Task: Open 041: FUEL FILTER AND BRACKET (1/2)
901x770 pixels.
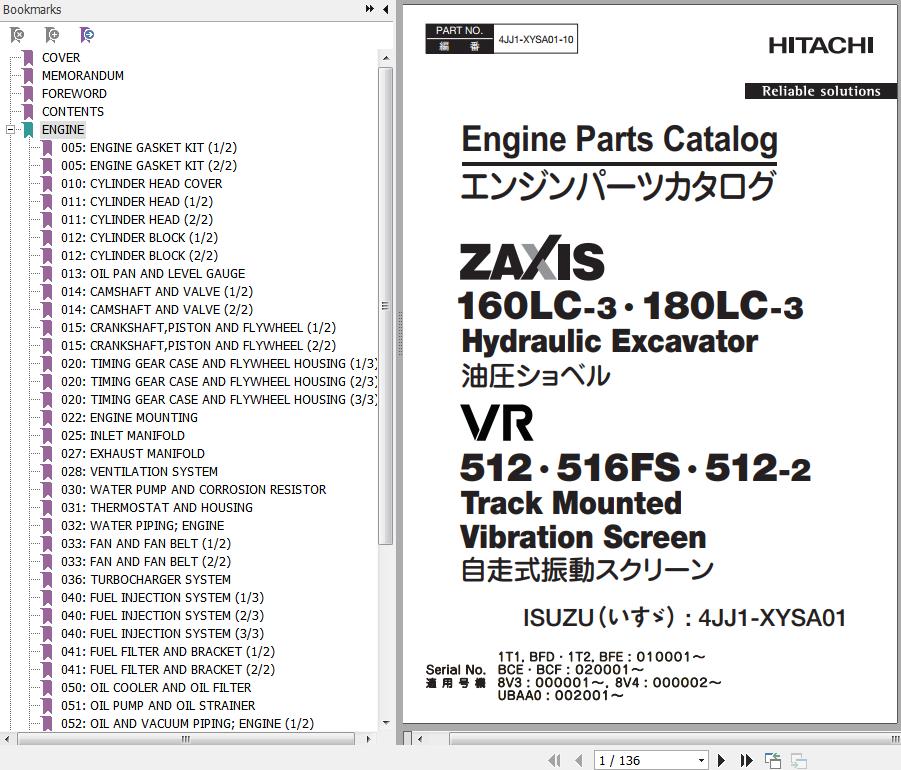Action: point(168,651)
